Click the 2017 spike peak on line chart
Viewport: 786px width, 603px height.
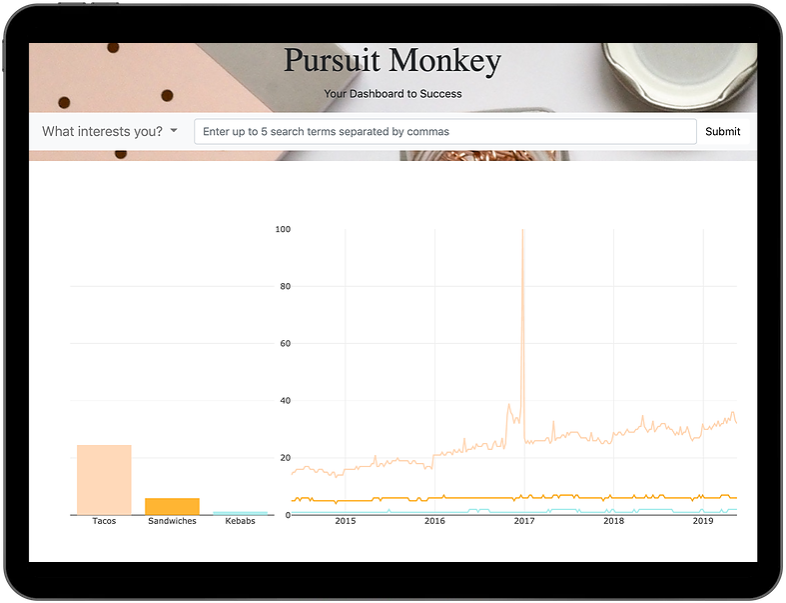(x=523, y=231)
